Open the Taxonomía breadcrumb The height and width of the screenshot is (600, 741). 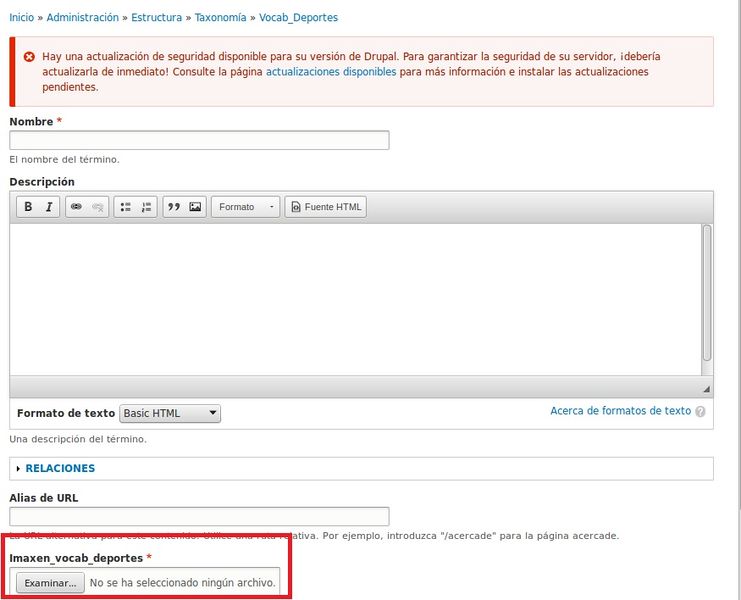coord(220,17)
